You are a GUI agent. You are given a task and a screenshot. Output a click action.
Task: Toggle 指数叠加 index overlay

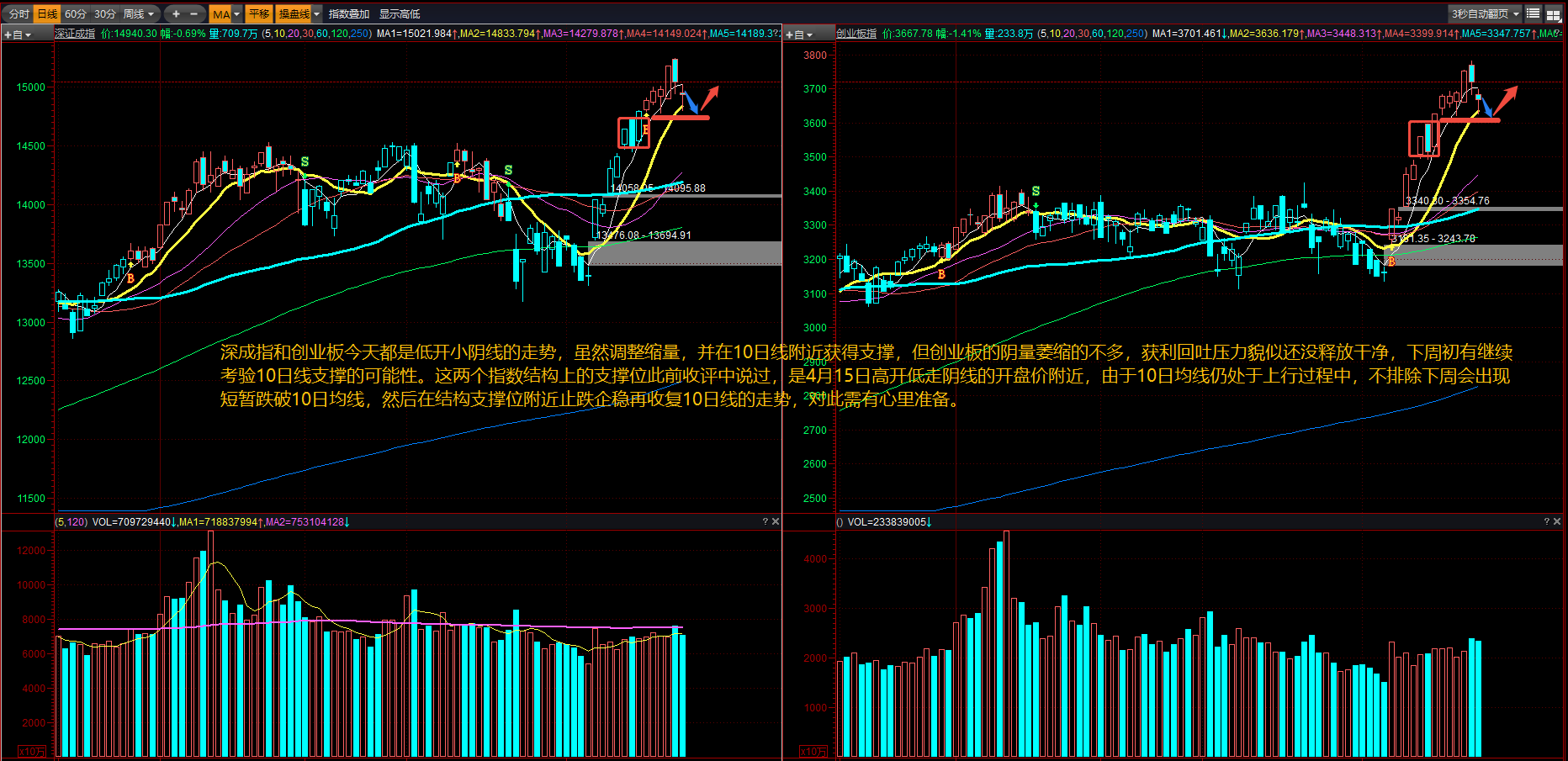(x=348, y=13)
